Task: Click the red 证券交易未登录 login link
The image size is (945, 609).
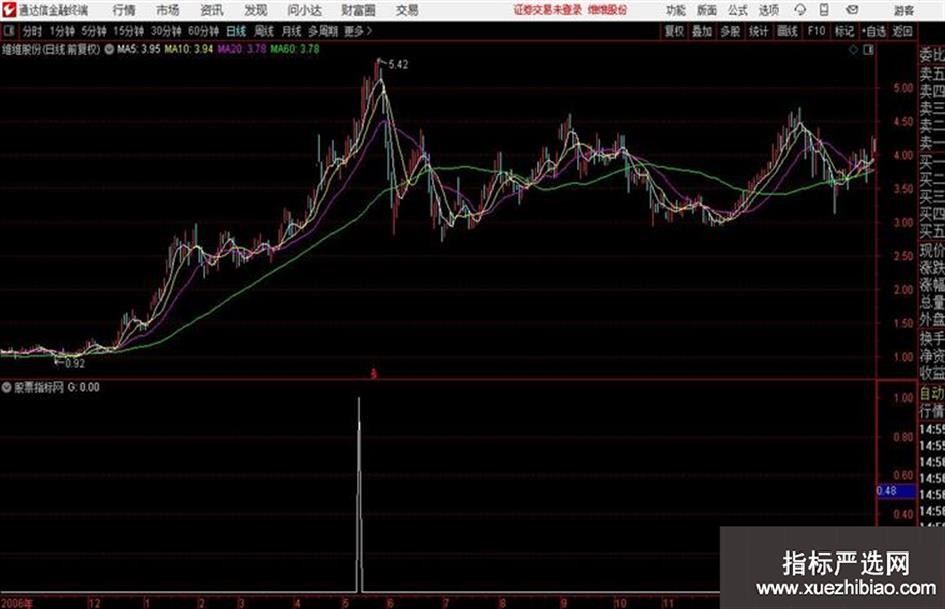Action: pos(547,10)
